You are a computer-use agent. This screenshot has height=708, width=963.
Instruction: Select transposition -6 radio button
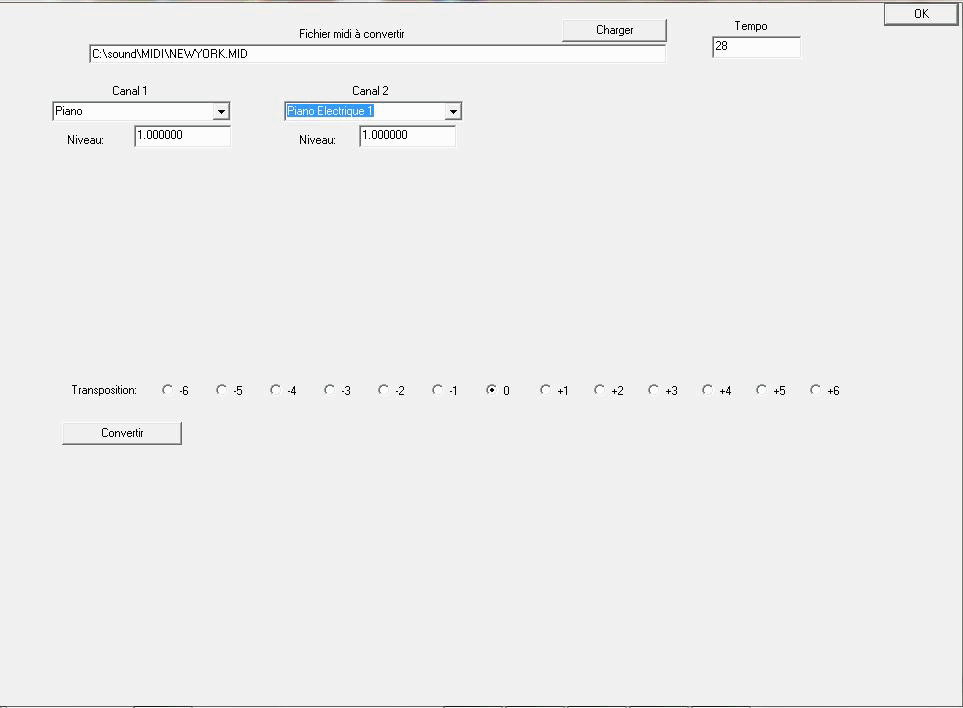pos(168,390)
